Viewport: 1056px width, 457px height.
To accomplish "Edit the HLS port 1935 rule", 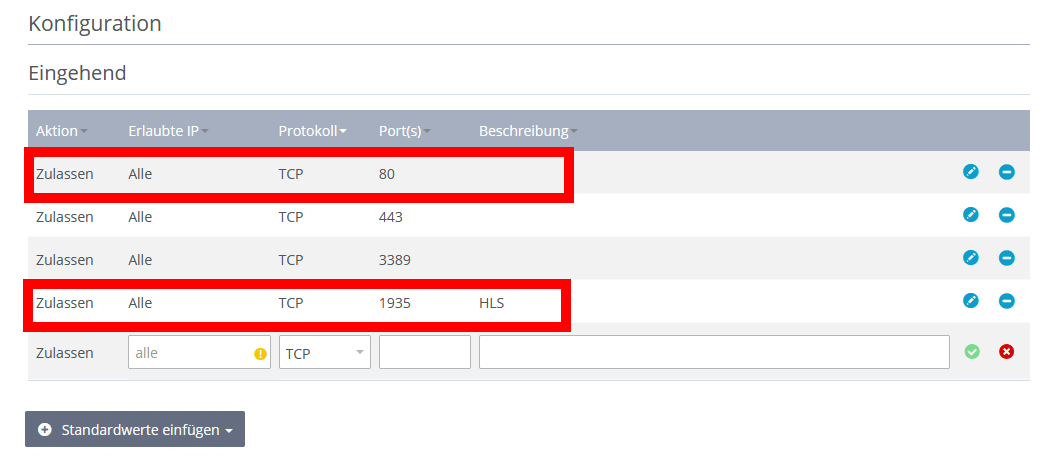I will point(970,301).
